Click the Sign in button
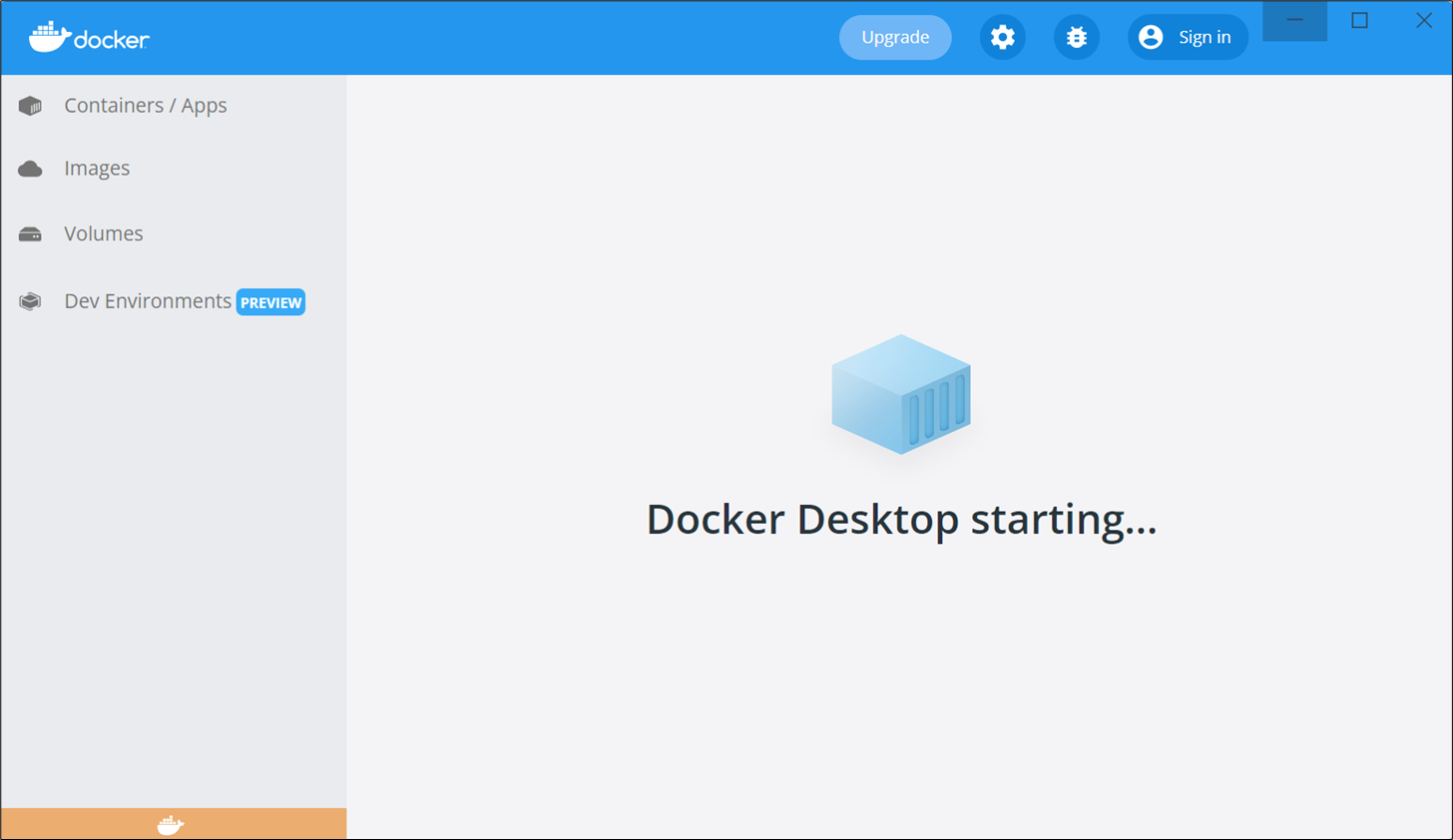Image resolution: width=1453 pixels, height=840 pixels. [x=1188, y=37]
